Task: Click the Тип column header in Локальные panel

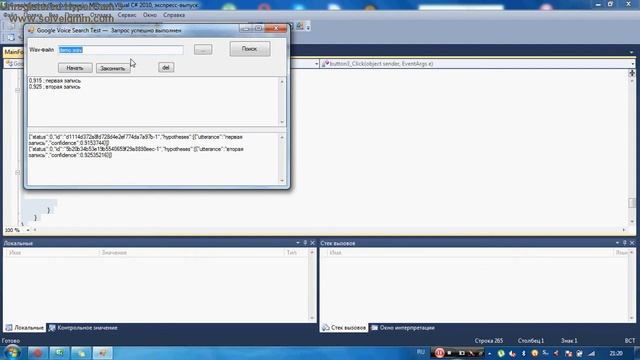Action: (296, 253)
